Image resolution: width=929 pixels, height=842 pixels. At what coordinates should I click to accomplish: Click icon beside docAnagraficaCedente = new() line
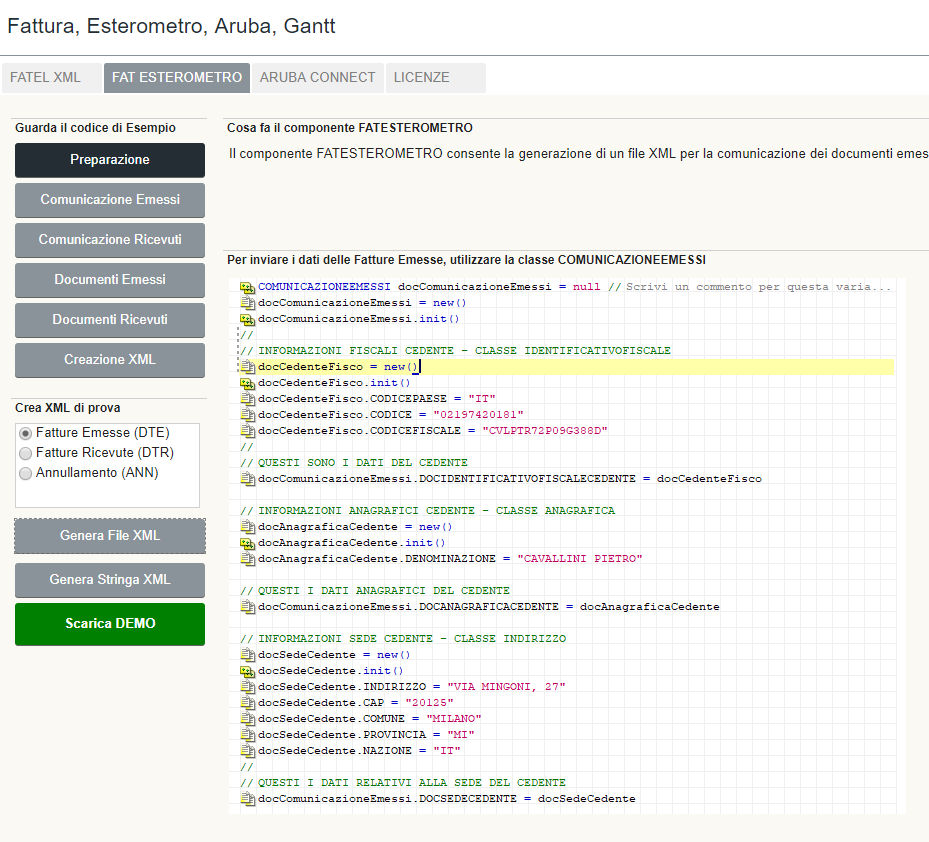[247, 527]
